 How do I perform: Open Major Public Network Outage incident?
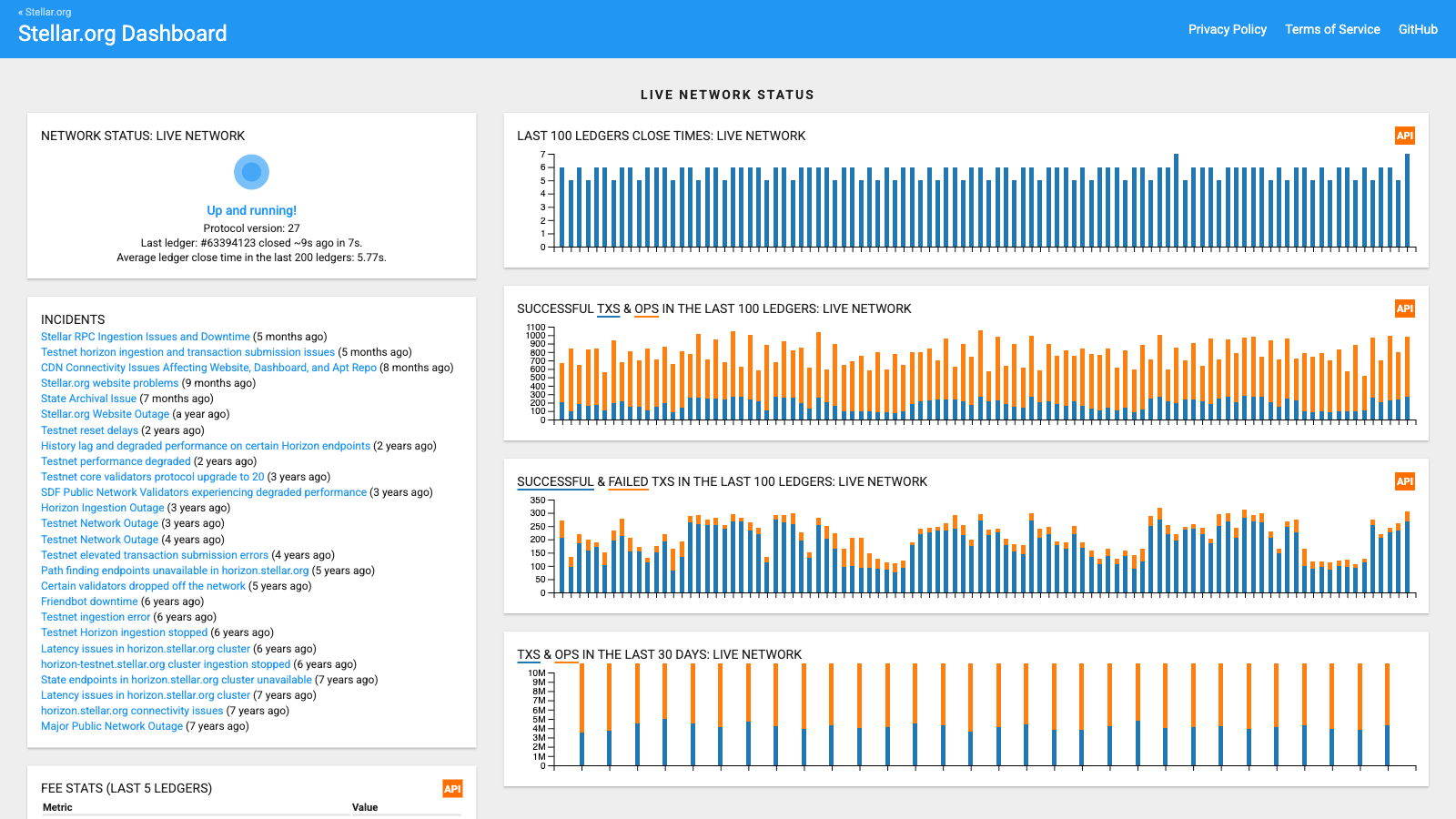point(112,726)
